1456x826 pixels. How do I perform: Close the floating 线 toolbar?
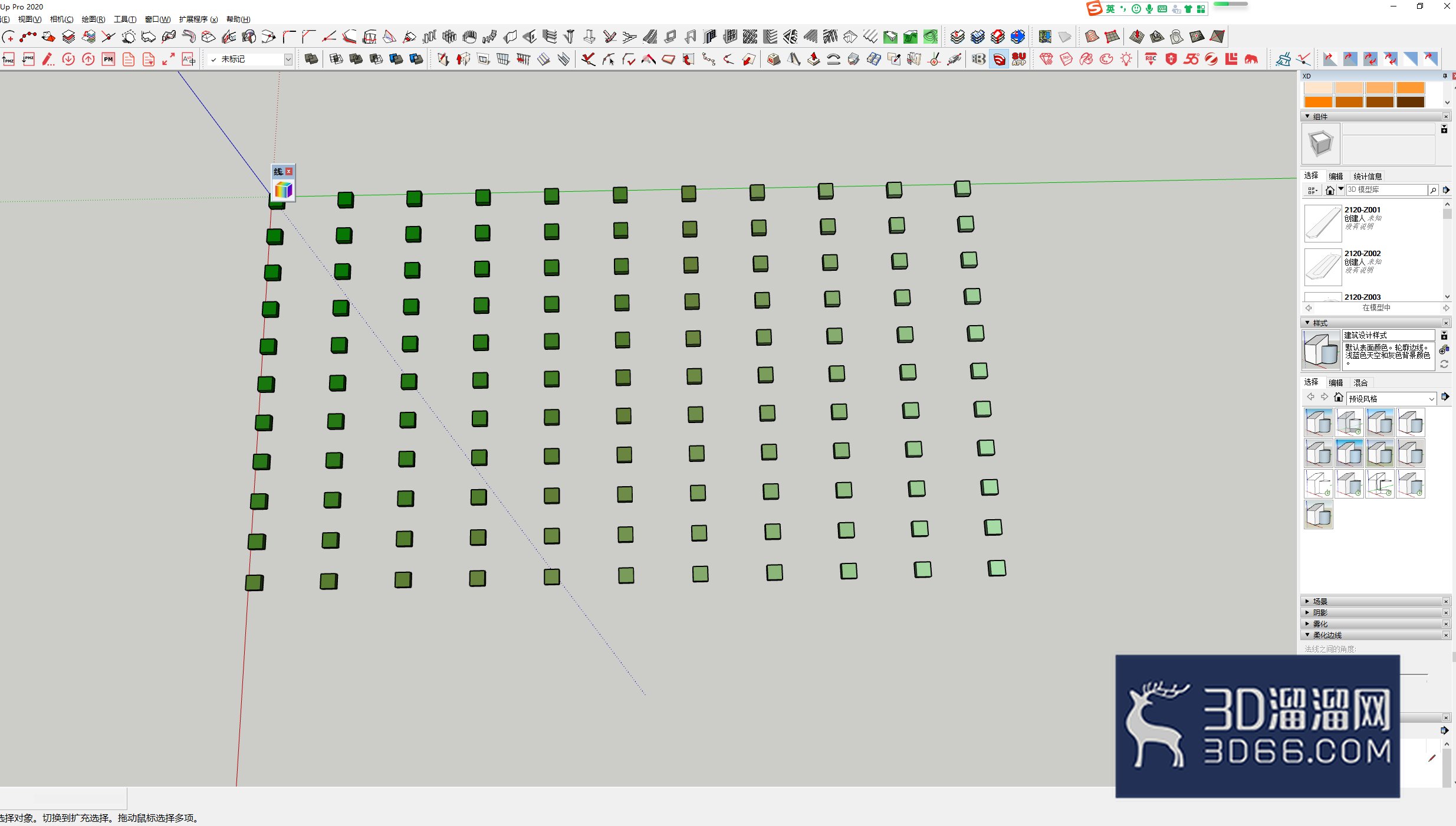click(289, 171)
